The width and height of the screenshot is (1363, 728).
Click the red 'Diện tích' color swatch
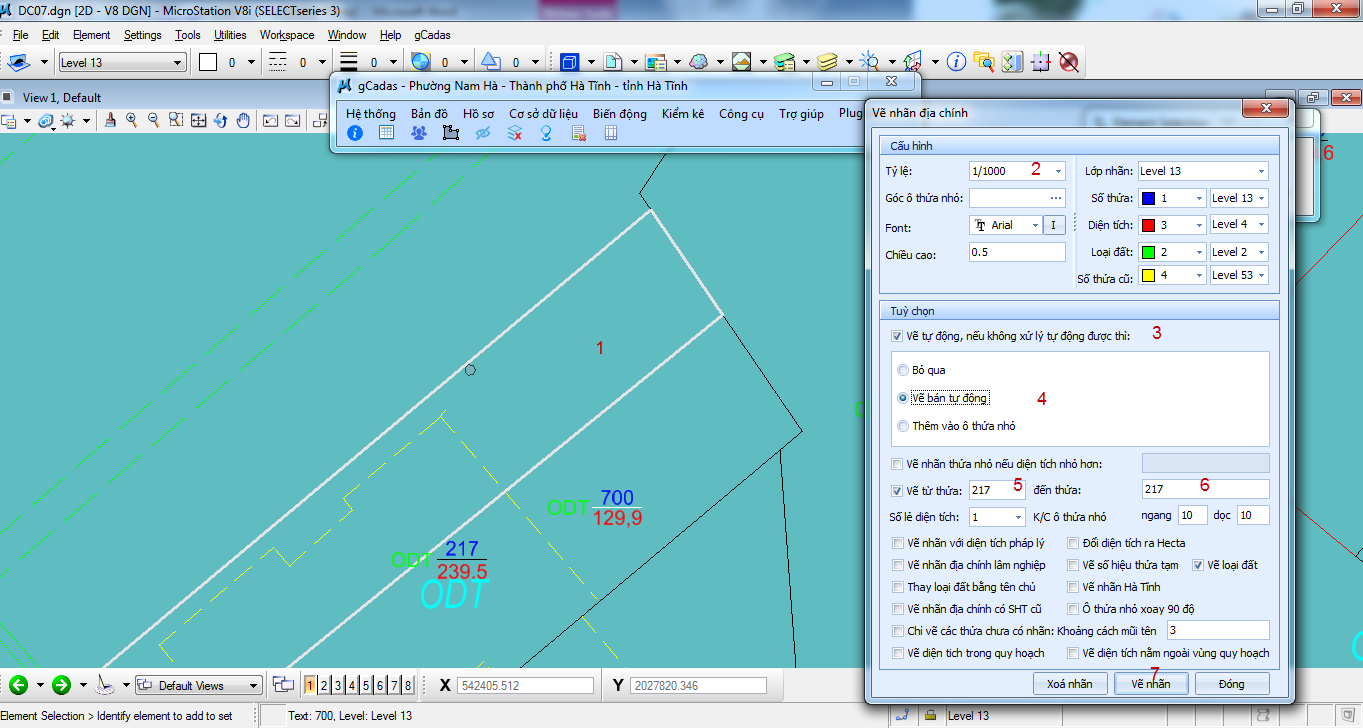click(1149, 225)
